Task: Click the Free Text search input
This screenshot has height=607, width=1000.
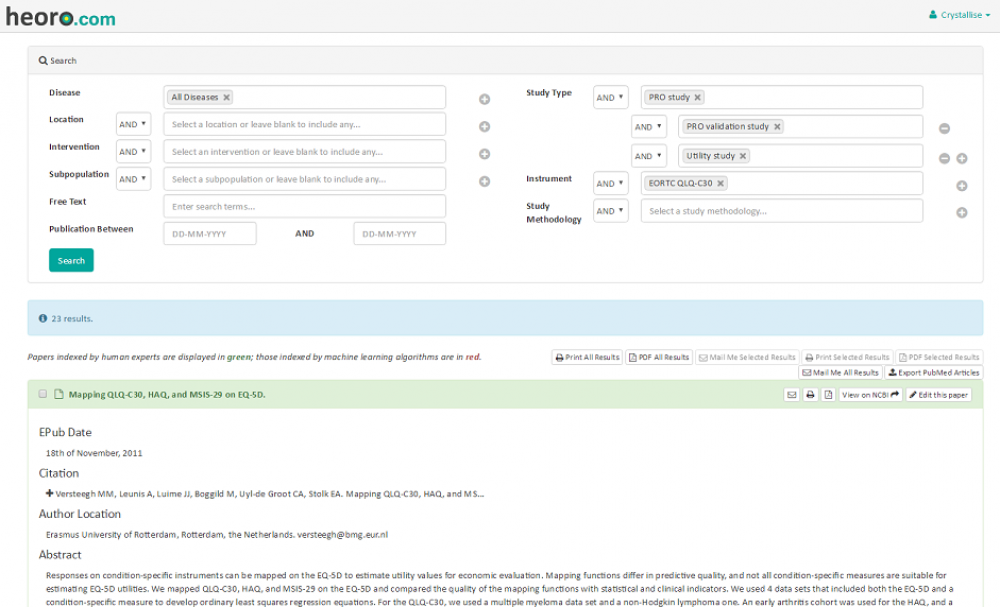Action: coord(304,207)
